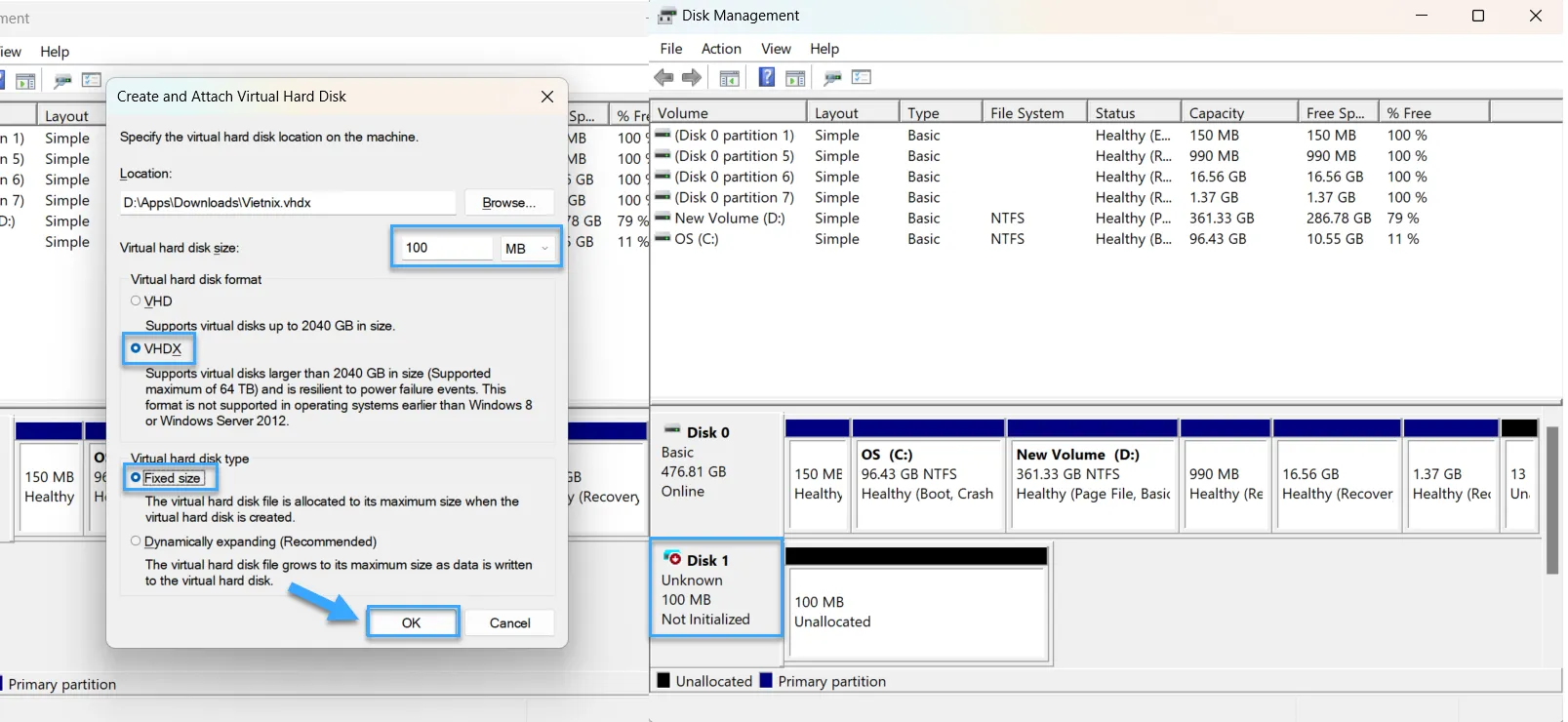Sort by the Type column header
Screen dimensions: 1568x722
(941, 113)
